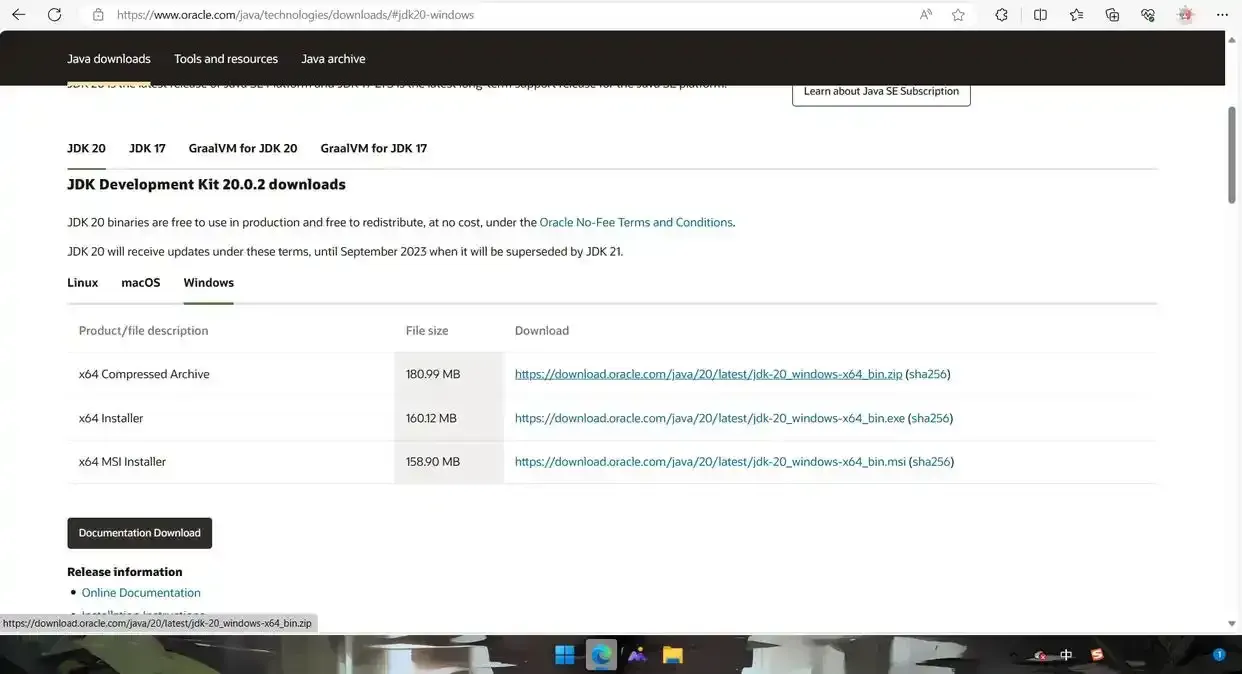This screenshot has width=1242, height=674.
Task: Click the browser back arrow
Action: (18, 15)
